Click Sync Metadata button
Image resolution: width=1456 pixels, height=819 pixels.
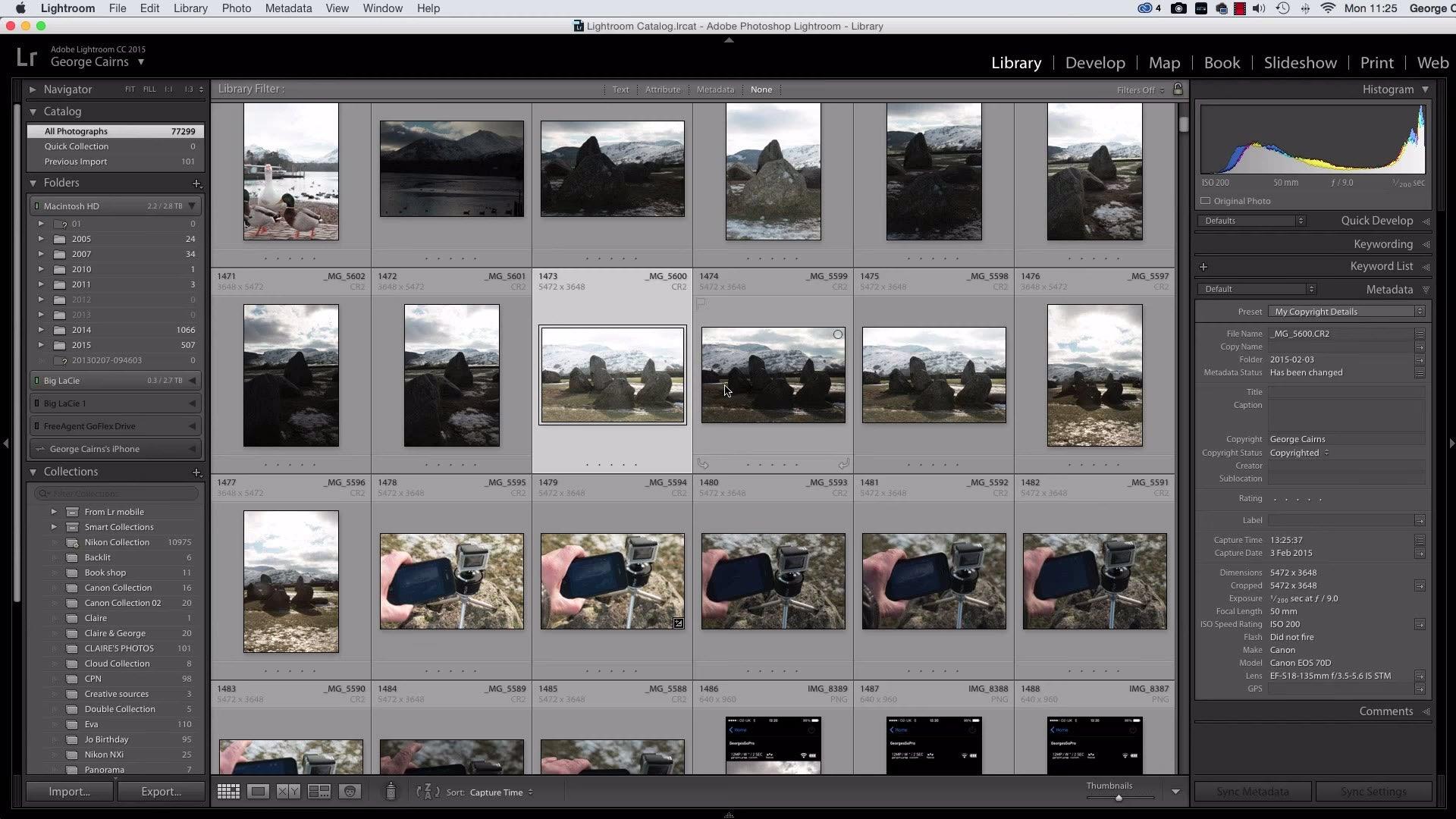[x=1252, y=792]
